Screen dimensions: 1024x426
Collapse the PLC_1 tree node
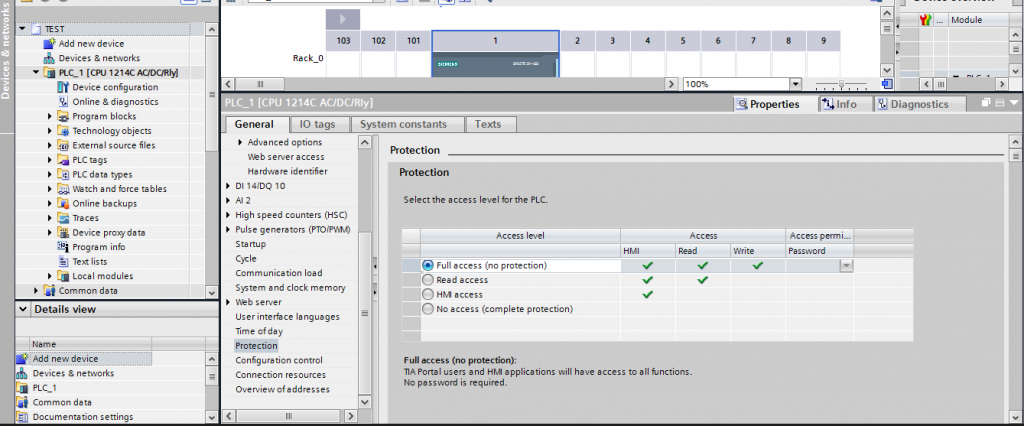tap(36, 73)
